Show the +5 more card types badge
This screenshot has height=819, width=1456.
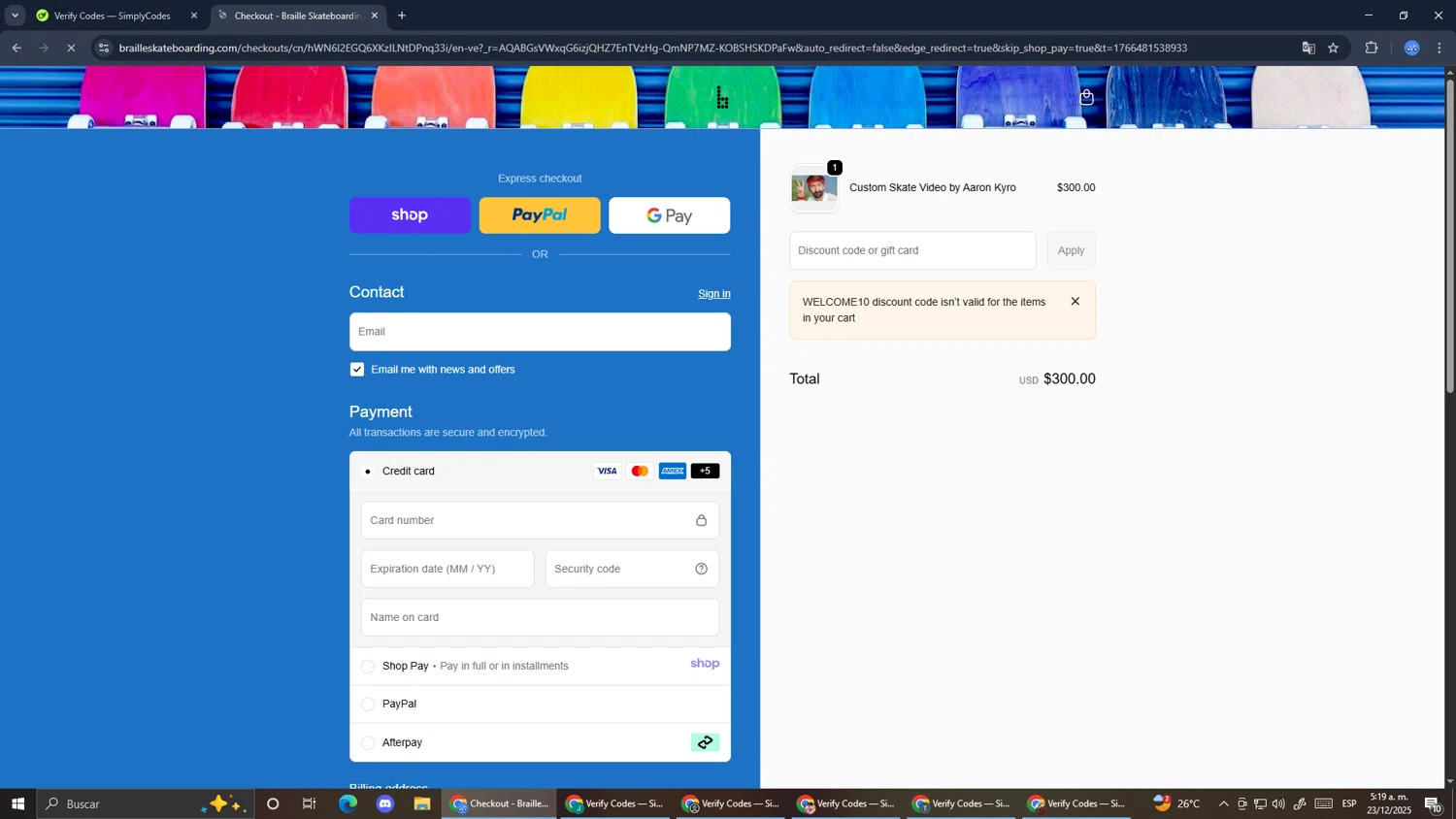[x=706, y=471]
